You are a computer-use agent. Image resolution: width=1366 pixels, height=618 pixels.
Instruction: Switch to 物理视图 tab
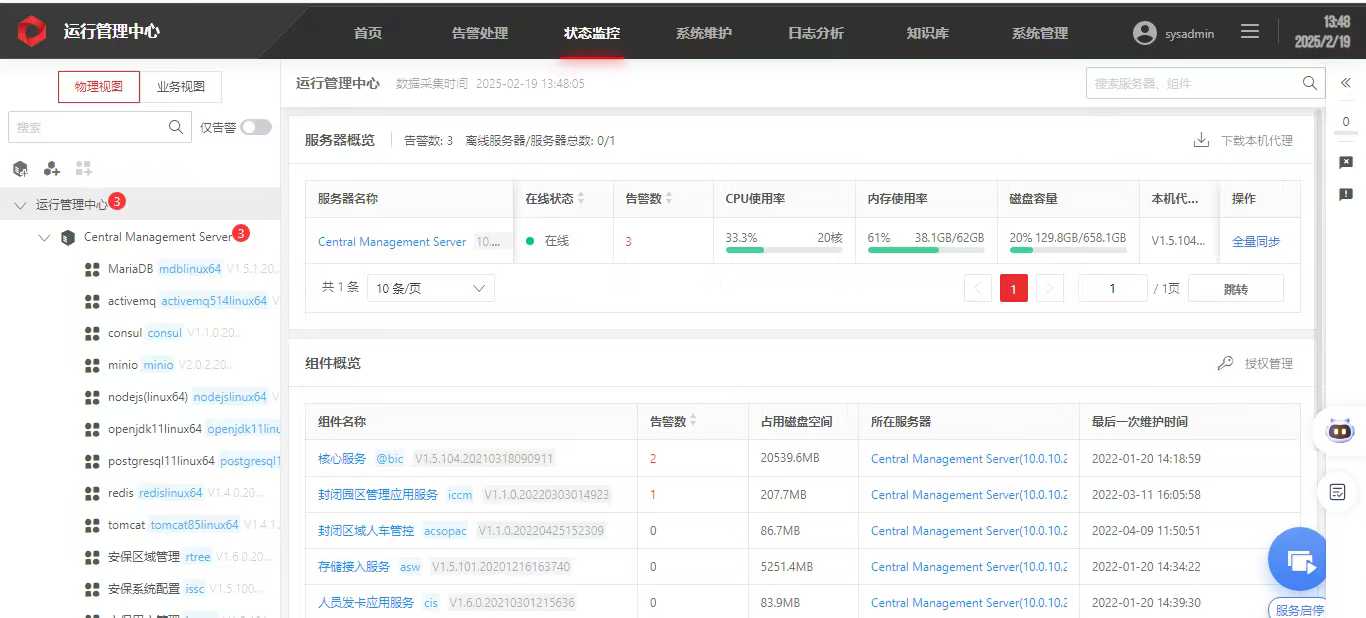98,87
